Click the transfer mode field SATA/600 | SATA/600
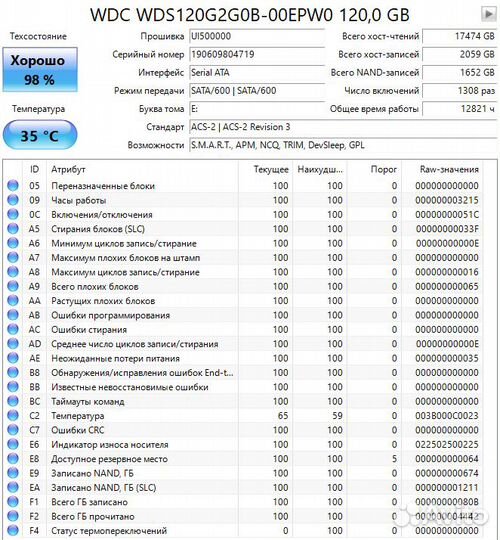Screen dimensions: 500x540 point(257,91)
